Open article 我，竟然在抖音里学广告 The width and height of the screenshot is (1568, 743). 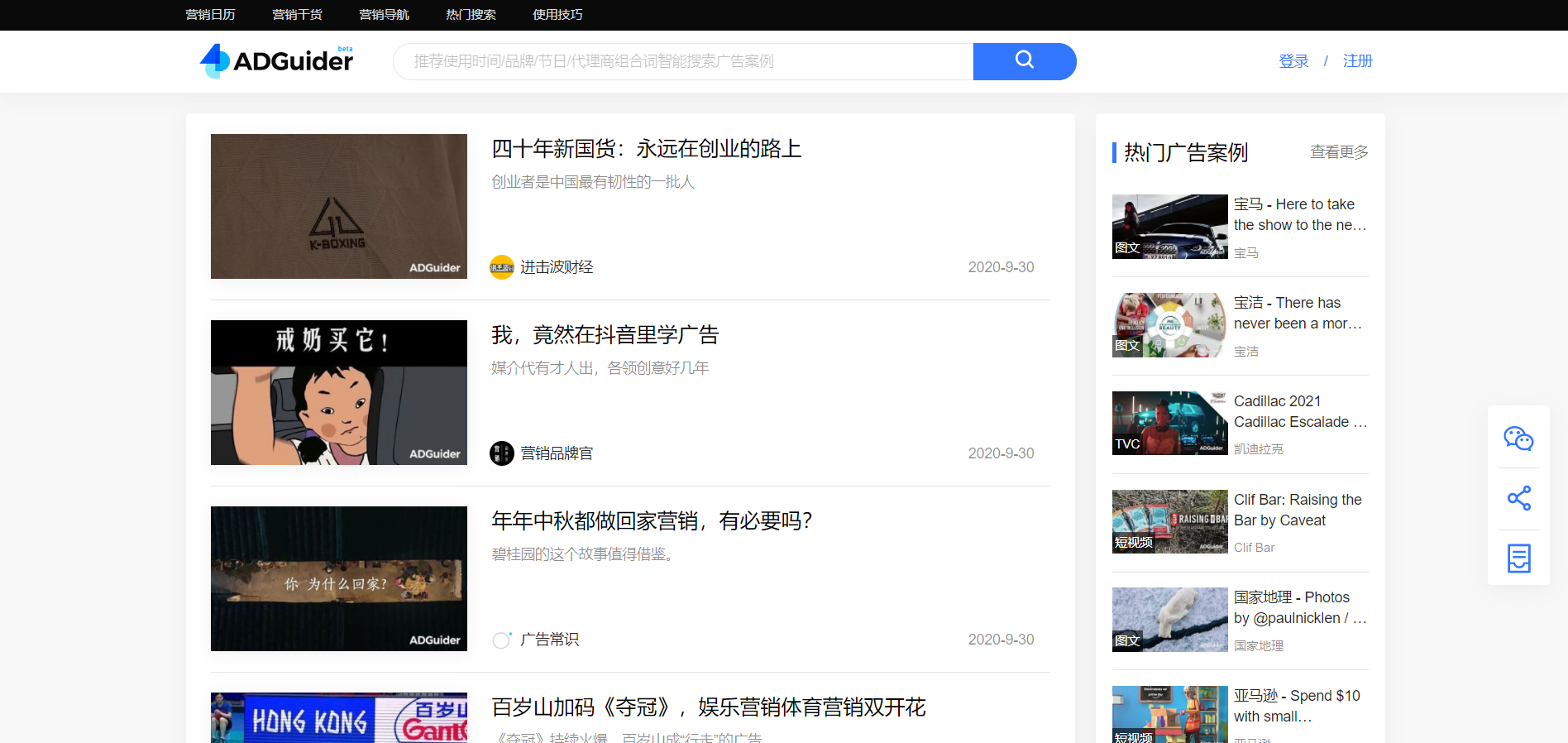[605, 335]
